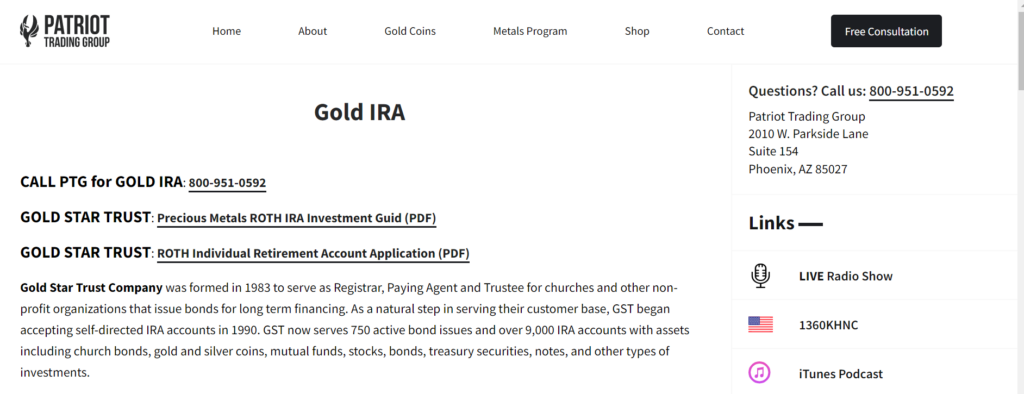The width and height of the screenshot is (1024, 394).
Task: Click the US flag icon beside 1360KHNC
Action: 760,325
